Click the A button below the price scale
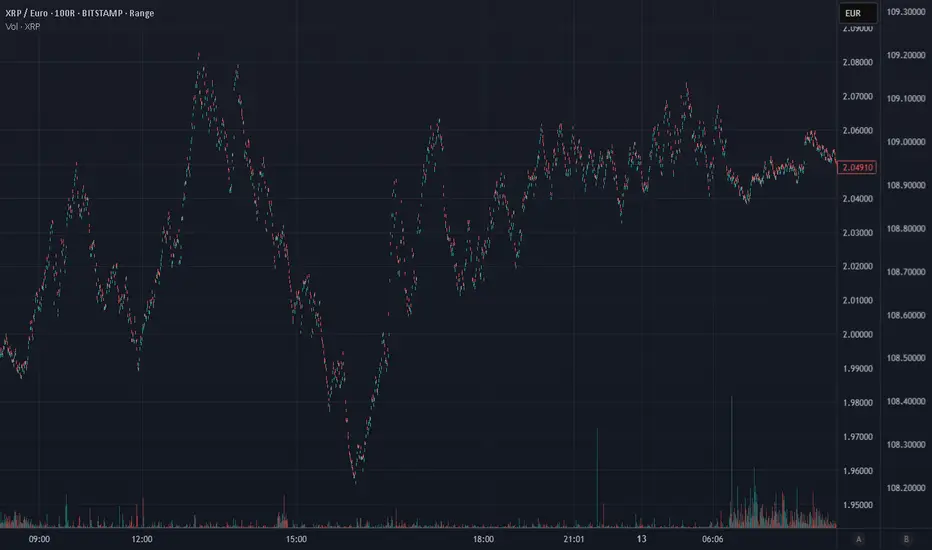Image resolution: width=932 pixels, height=550 pixels. [x=858, y=539]
